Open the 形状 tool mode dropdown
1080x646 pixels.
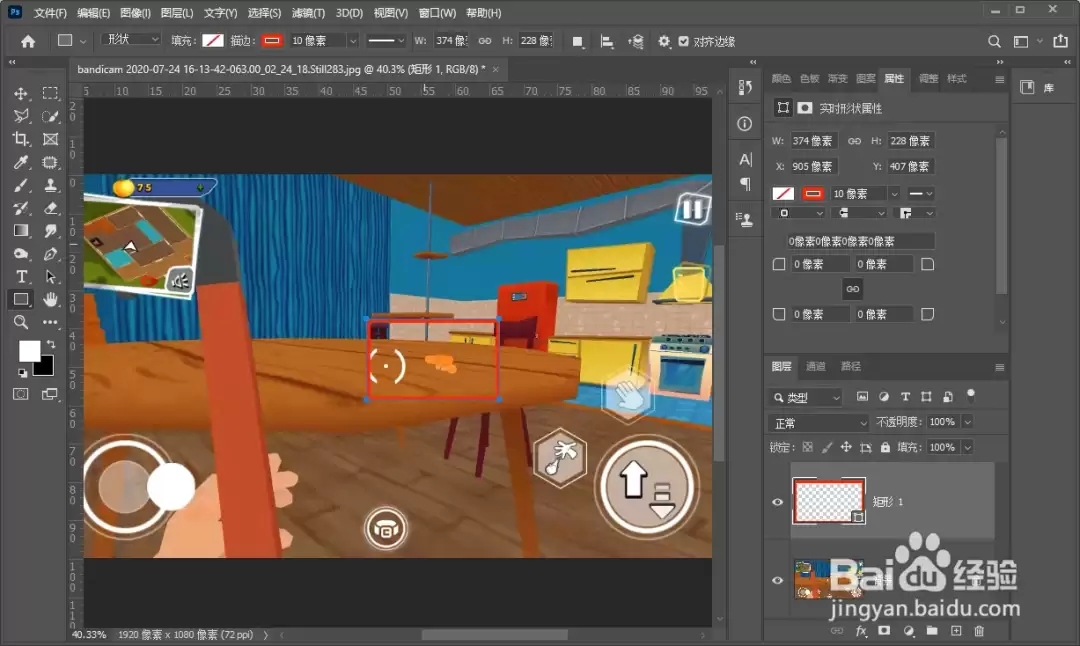click(131, 39)
